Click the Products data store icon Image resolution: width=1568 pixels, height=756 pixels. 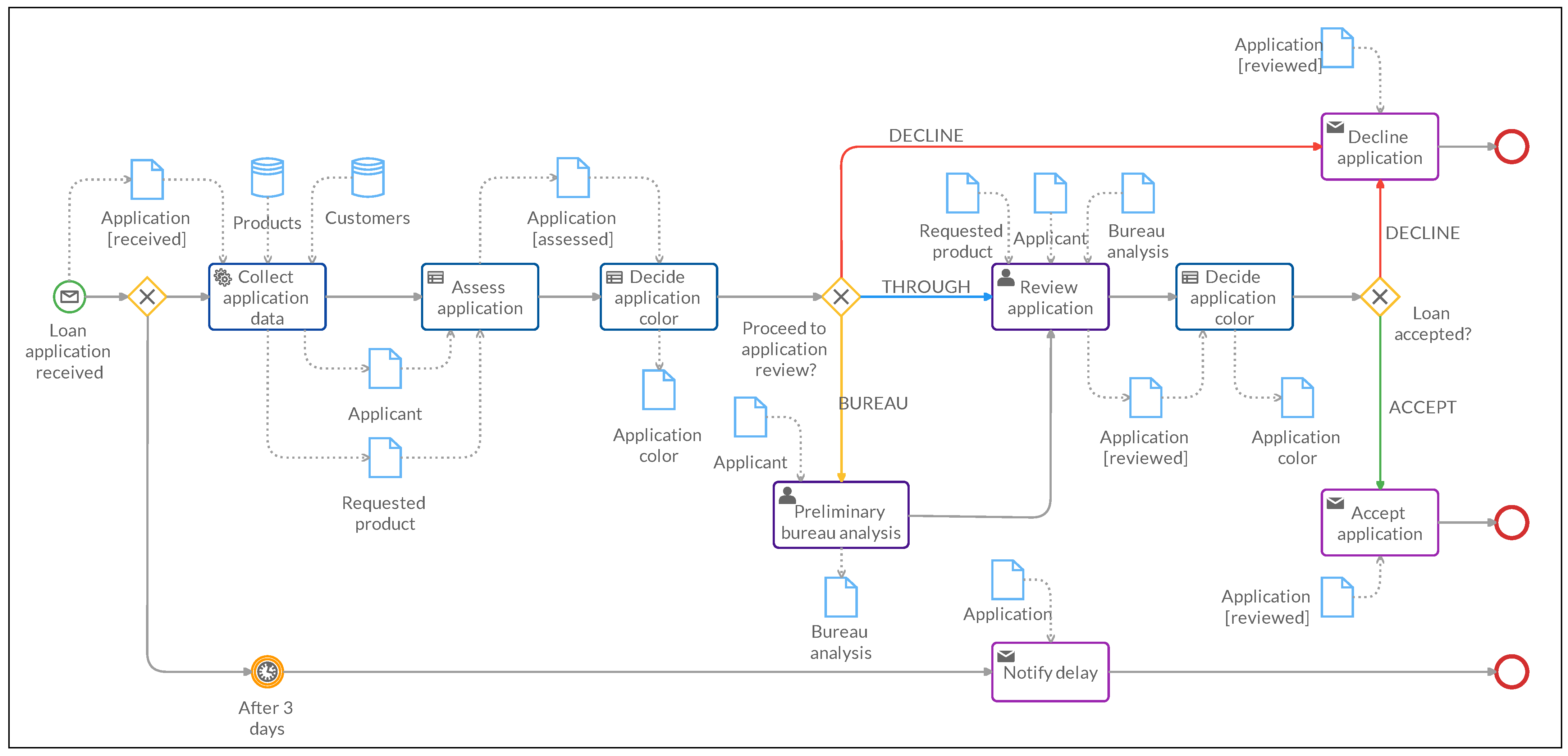tap(267, 177)
